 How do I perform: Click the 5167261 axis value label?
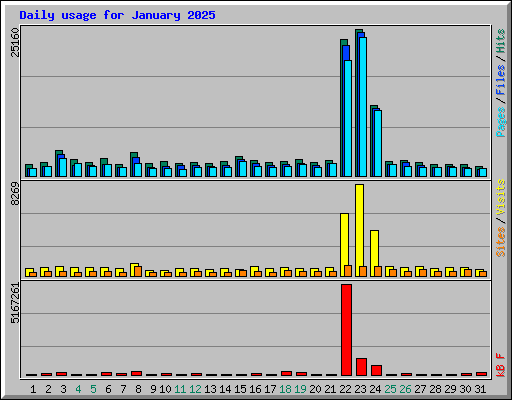coord(15,303)
